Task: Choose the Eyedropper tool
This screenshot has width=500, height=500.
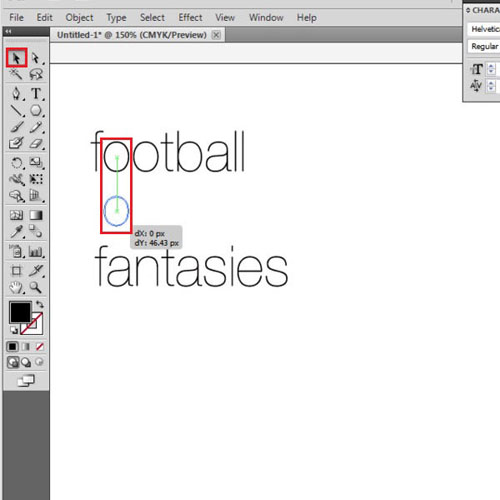Action: pyautogui.click(x=16, y=231)
